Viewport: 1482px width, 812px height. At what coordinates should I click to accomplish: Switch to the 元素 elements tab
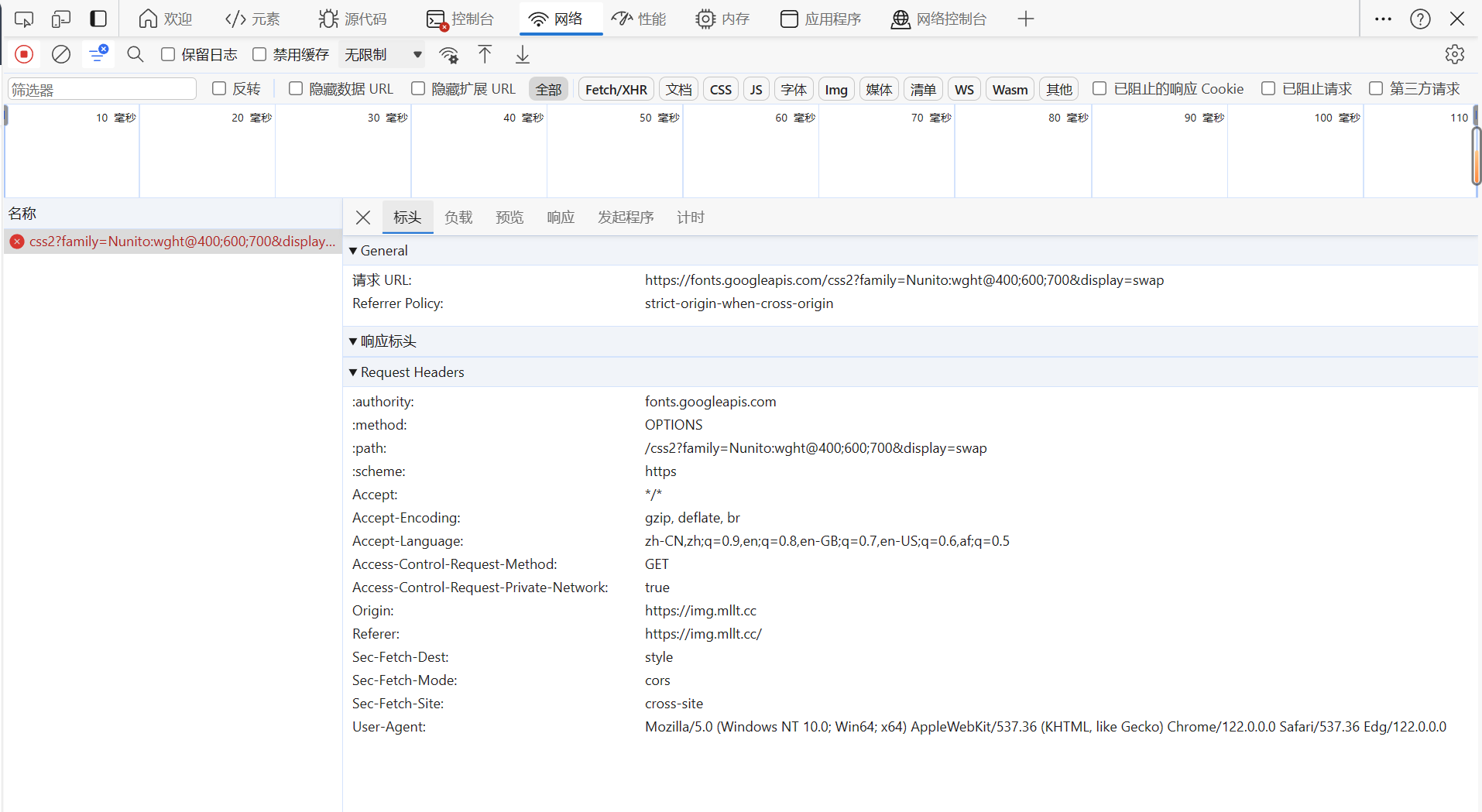pos(252,19)
